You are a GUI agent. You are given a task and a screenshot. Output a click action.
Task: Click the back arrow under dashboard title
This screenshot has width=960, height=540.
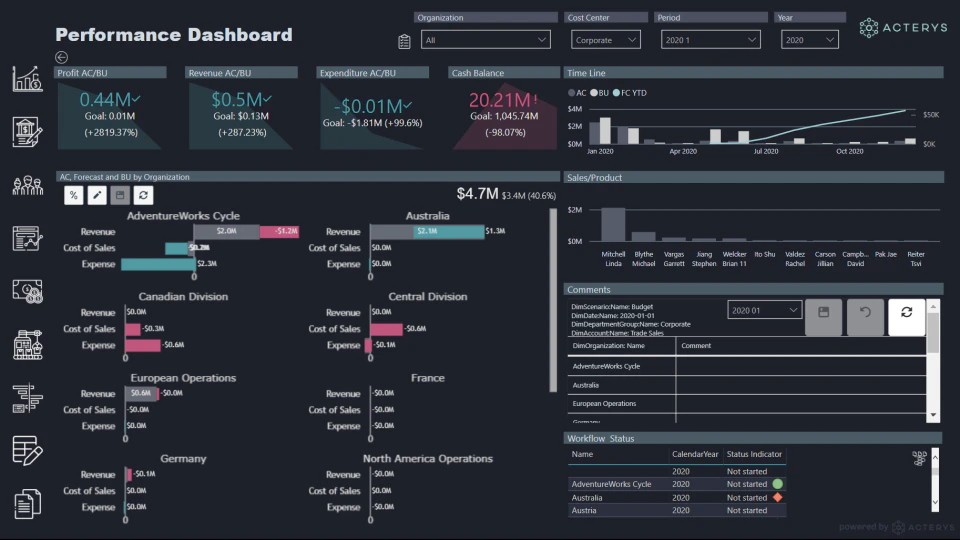coord(61,57)
